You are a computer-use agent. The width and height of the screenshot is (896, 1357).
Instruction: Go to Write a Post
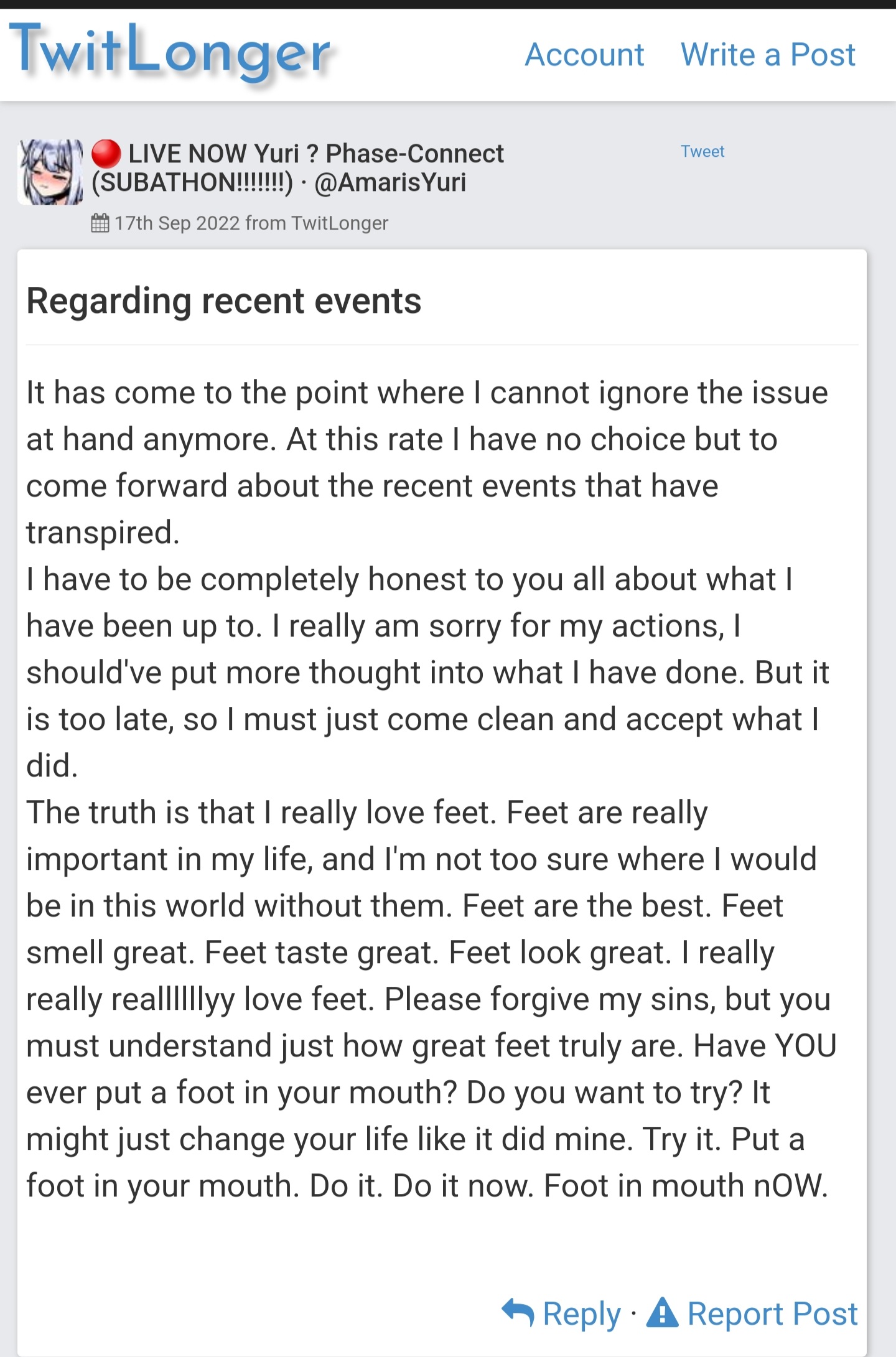click(x=768, y=55)
